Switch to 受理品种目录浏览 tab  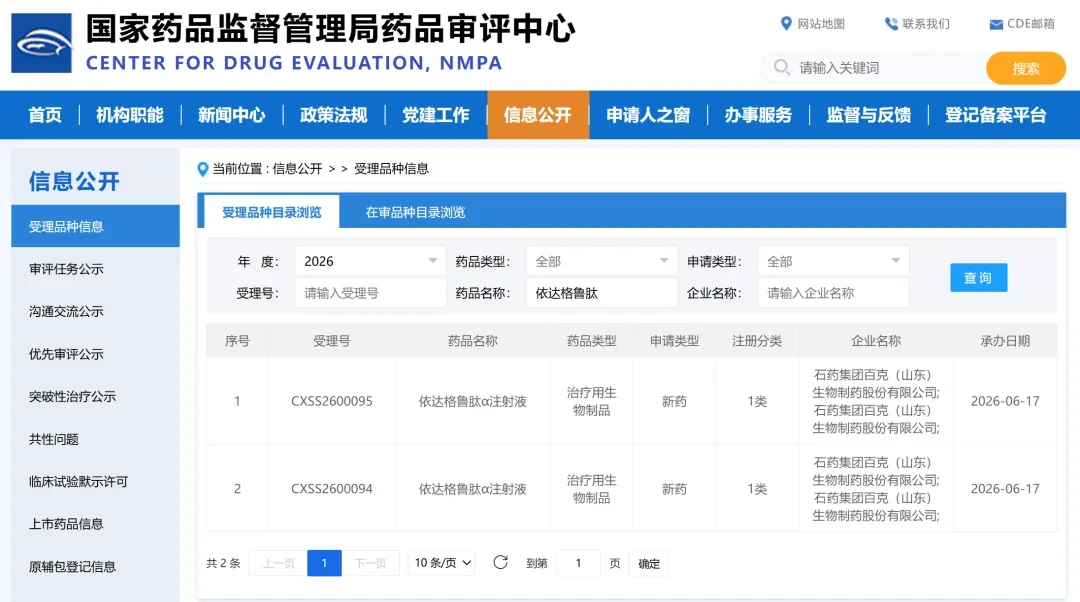[x=271, y=212]
